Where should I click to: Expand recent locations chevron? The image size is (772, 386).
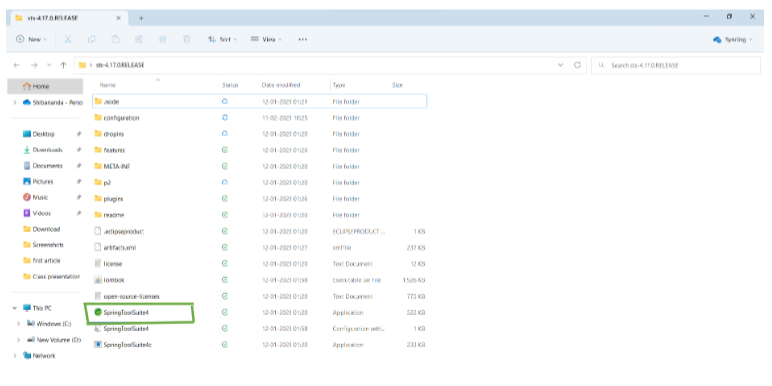49,65
